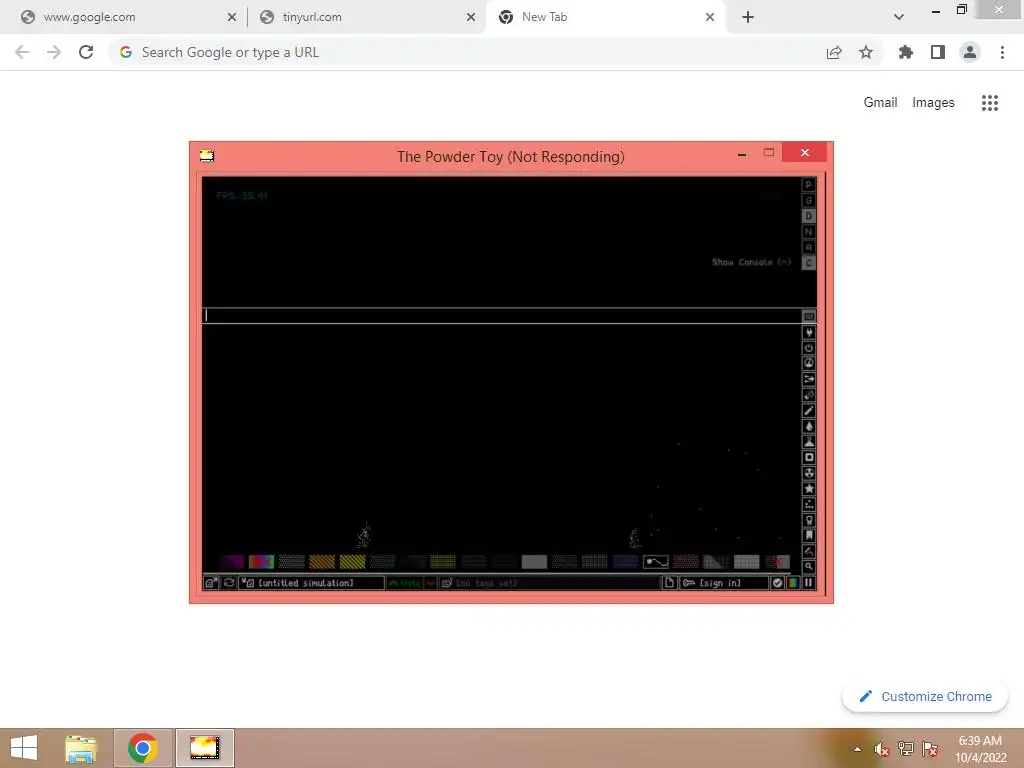
Task: Click the [untitled simulation] save button
Action: pos(312,583)
